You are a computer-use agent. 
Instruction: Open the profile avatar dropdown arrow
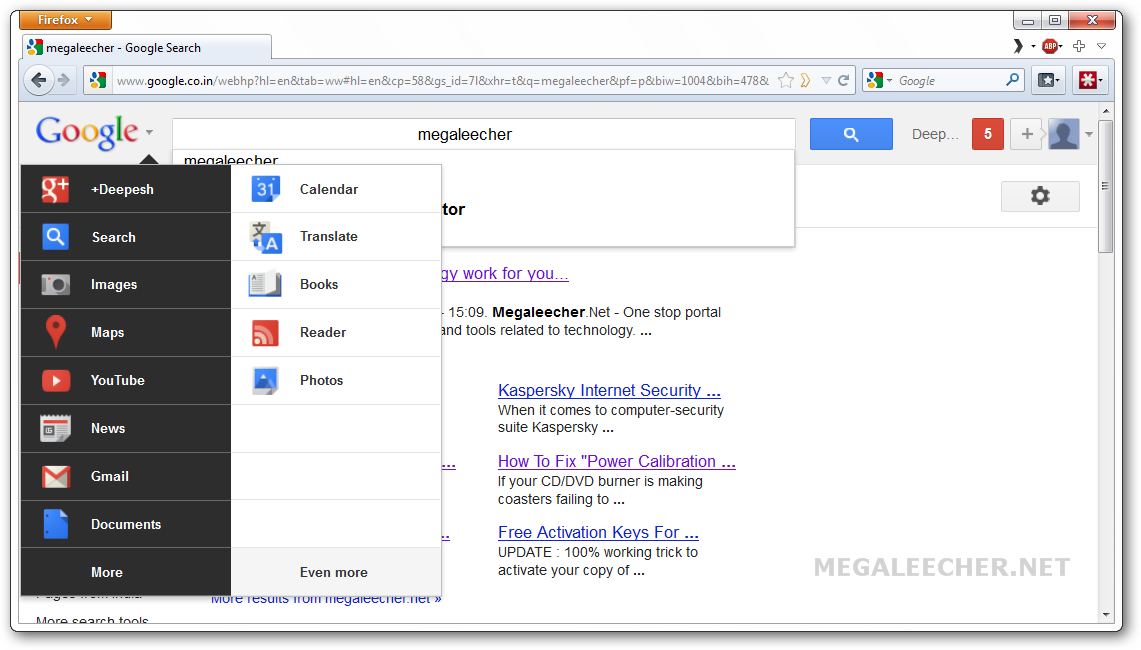pos(1089,134)
